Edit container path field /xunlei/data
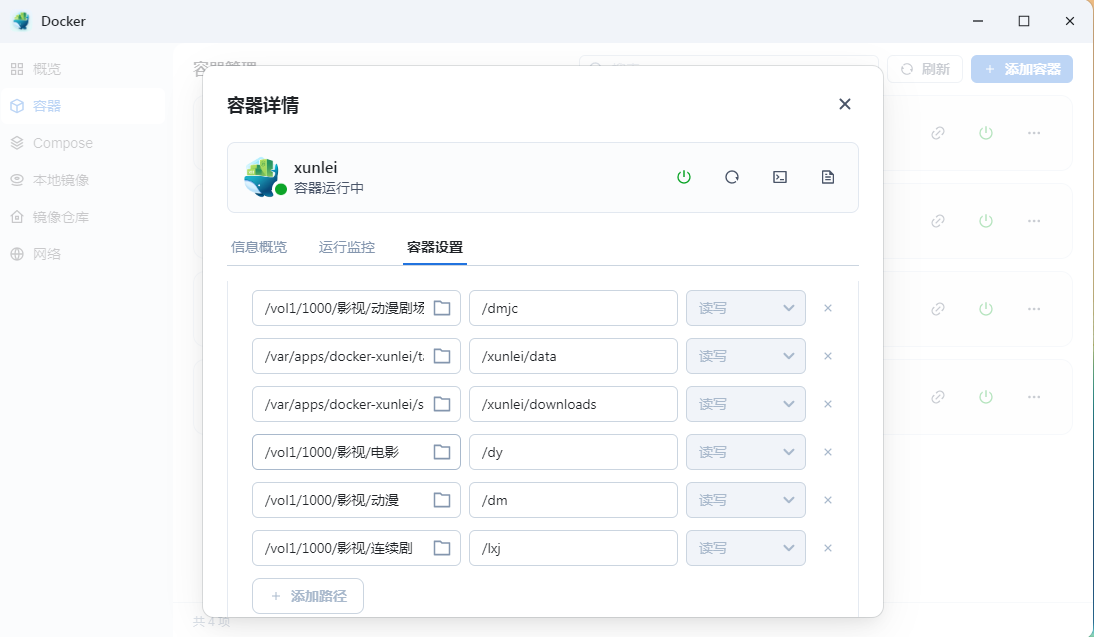 (574, 356)
